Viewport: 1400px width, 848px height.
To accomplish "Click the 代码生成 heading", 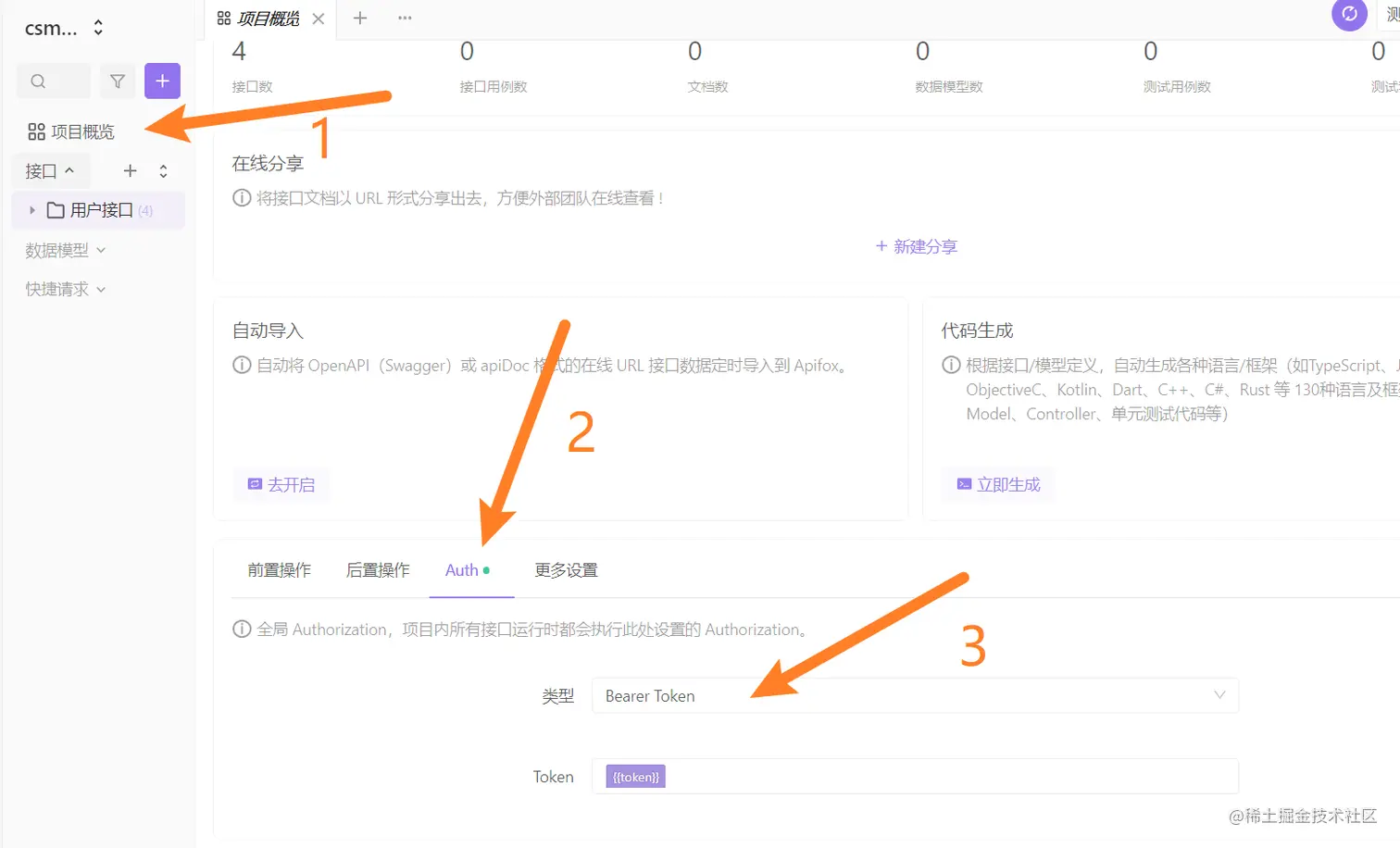I will coord(978,330).
